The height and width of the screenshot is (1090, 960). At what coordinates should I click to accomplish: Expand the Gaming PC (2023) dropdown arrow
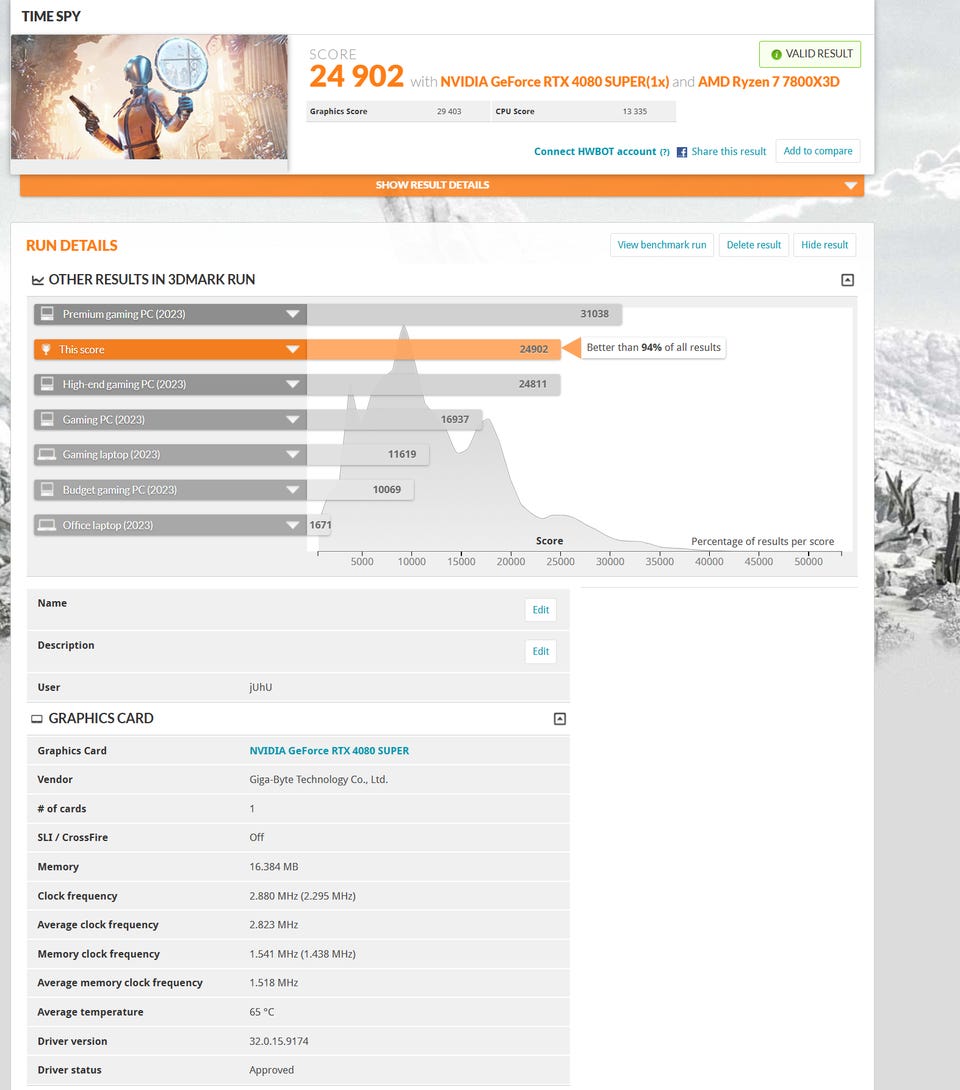tap(293, 420)
